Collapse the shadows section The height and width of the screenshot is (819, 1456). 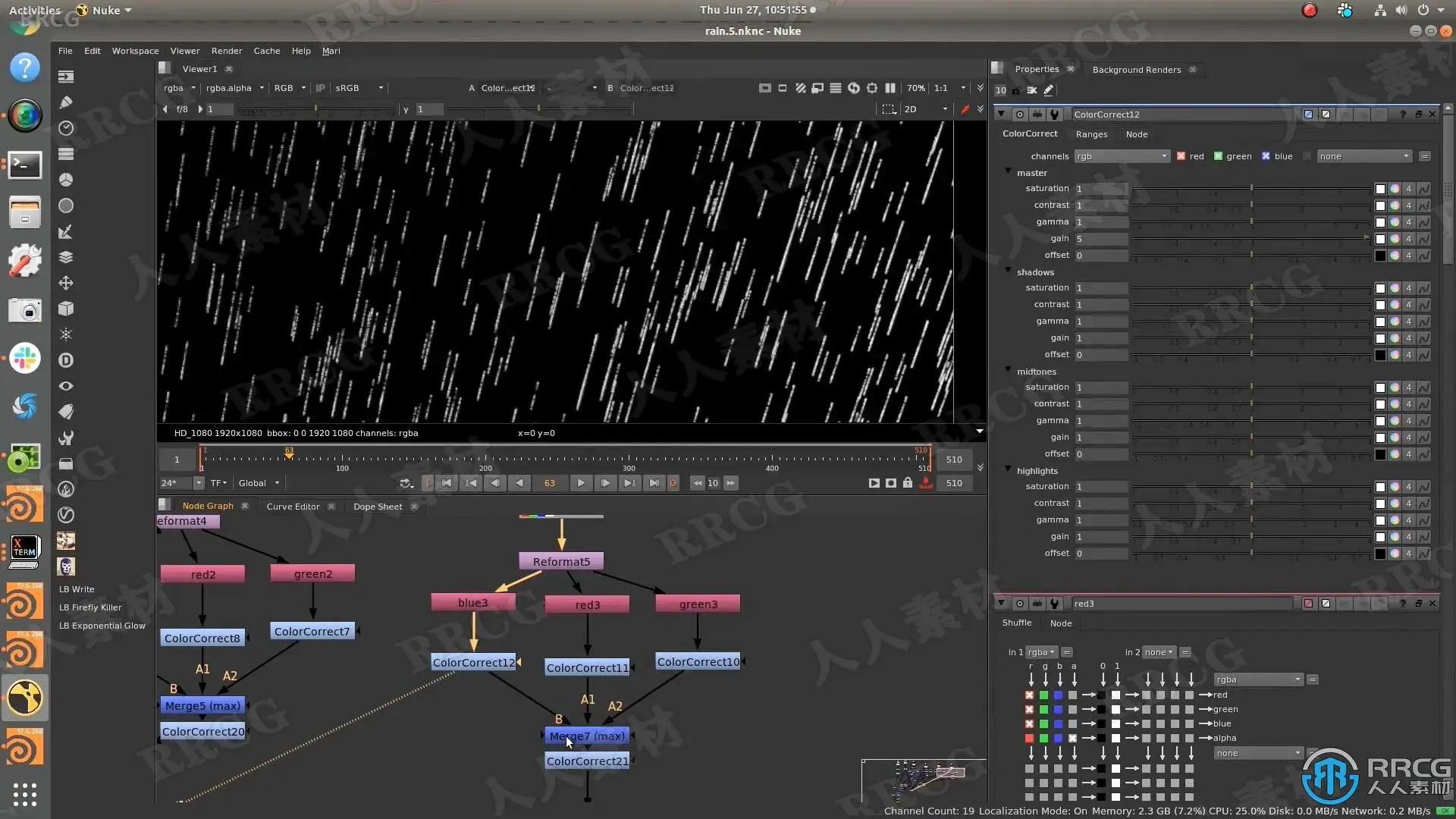click(1008, 271)
